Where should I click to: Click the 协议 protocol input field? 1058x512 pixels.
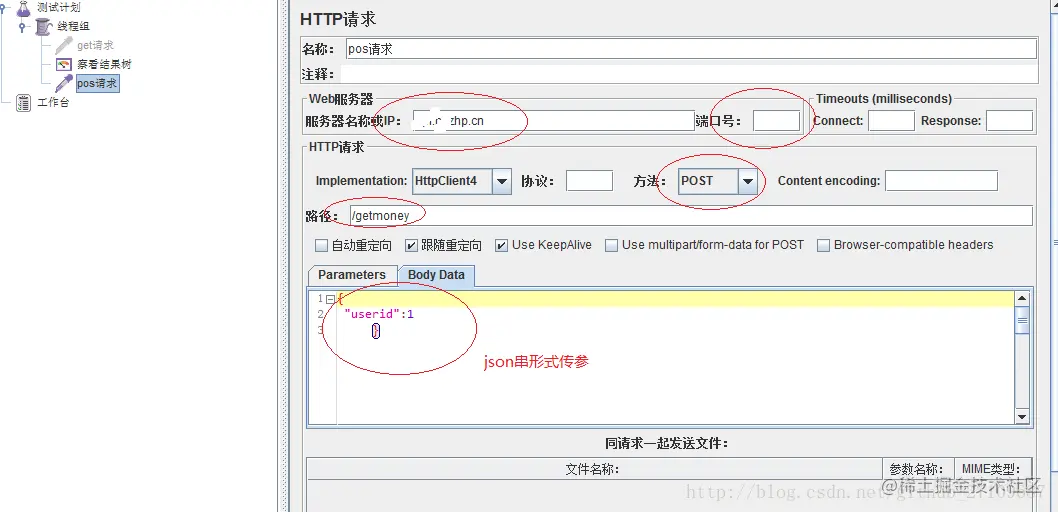tap(590, 181)
